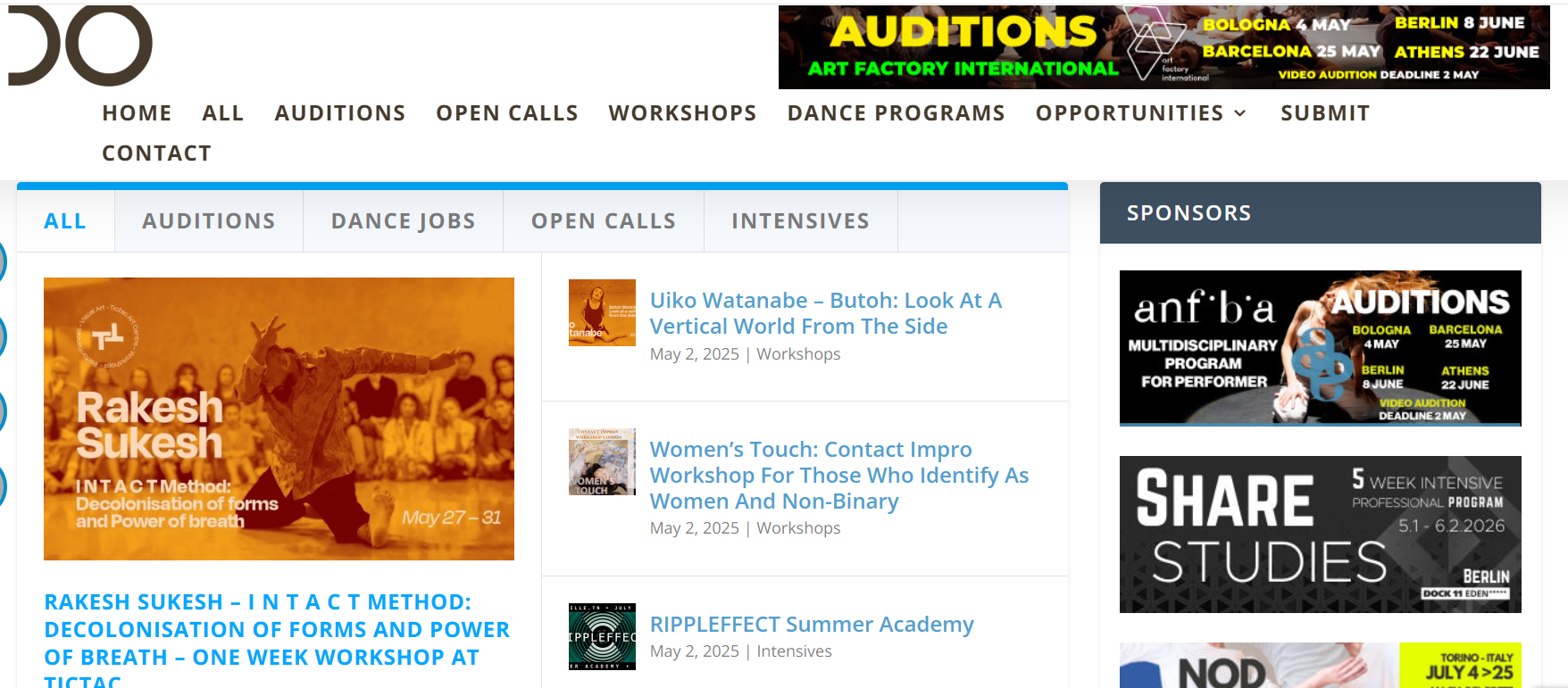Open the All menu item in navigation
The height and width of the screenshot is (688, 1568).
point(223,113)
